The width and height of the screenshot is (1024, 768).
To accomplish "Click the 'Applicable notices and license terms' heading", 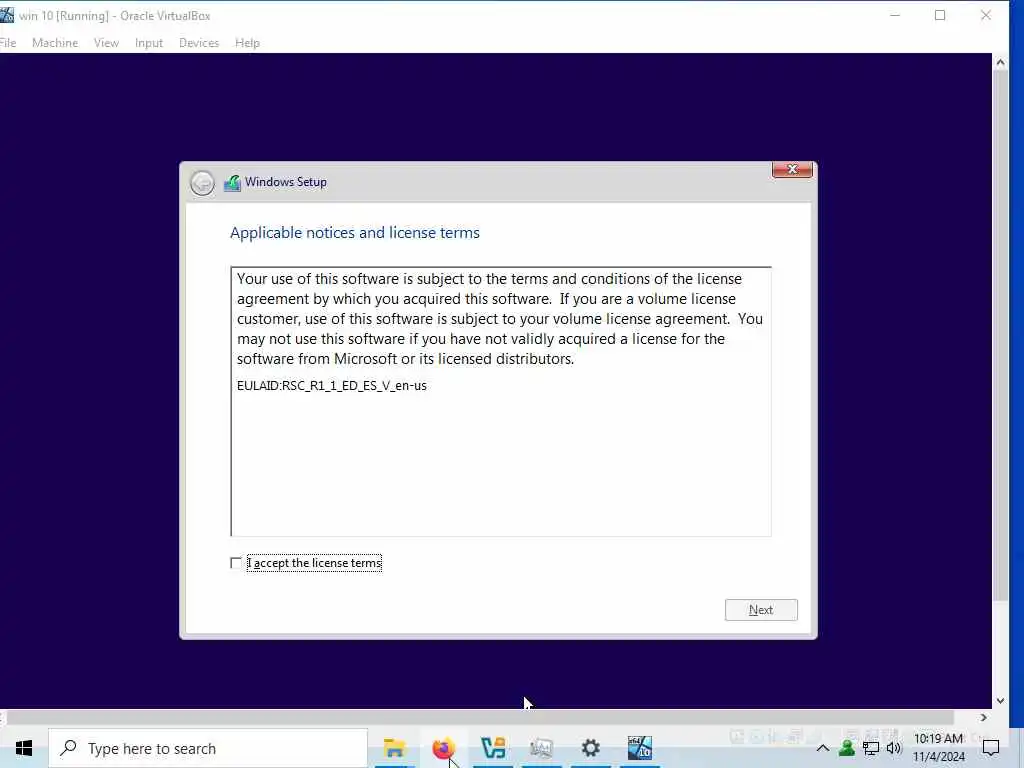I will click(355, 232).
